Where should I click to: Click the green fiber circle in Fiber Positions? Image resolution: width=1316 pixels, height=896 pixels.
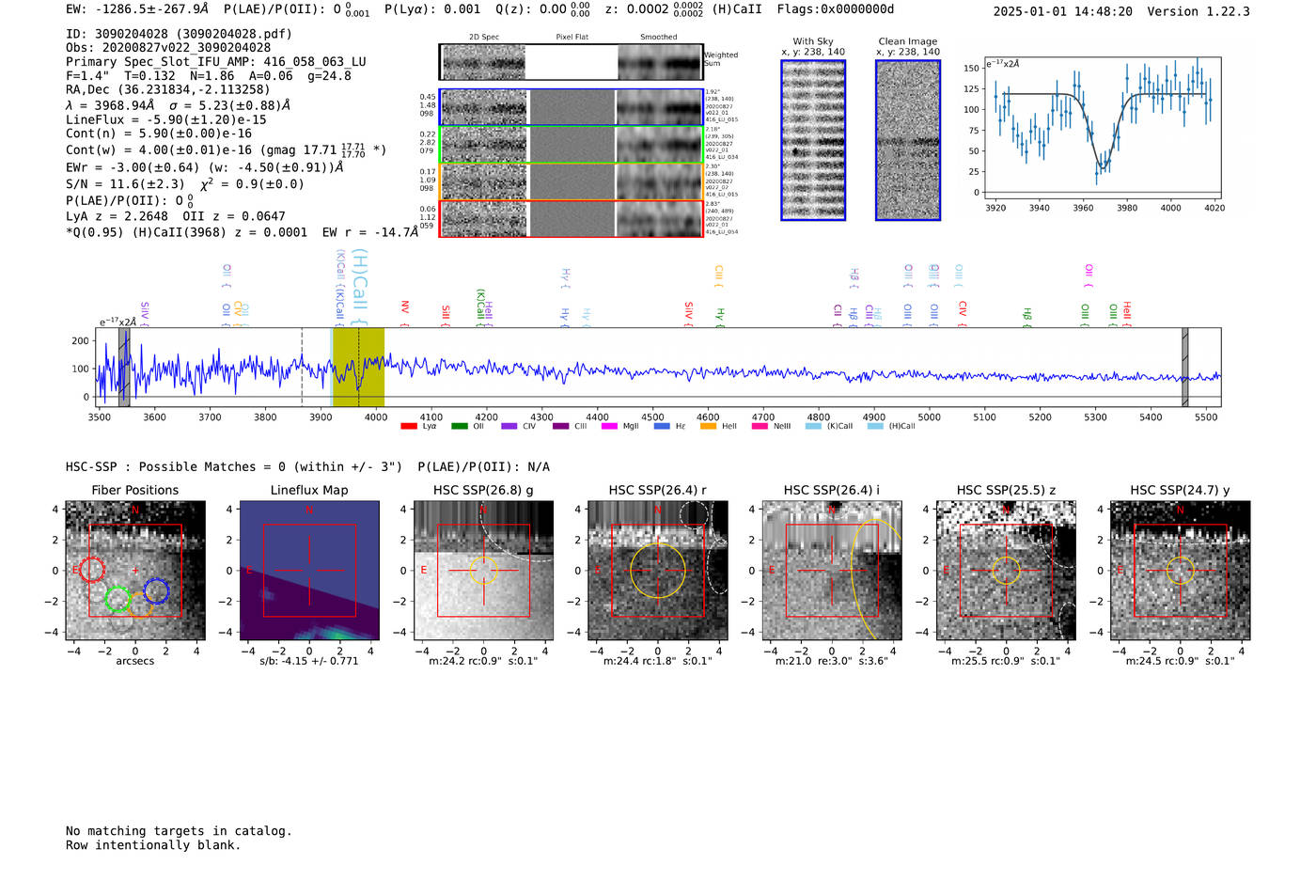point(117,598)
